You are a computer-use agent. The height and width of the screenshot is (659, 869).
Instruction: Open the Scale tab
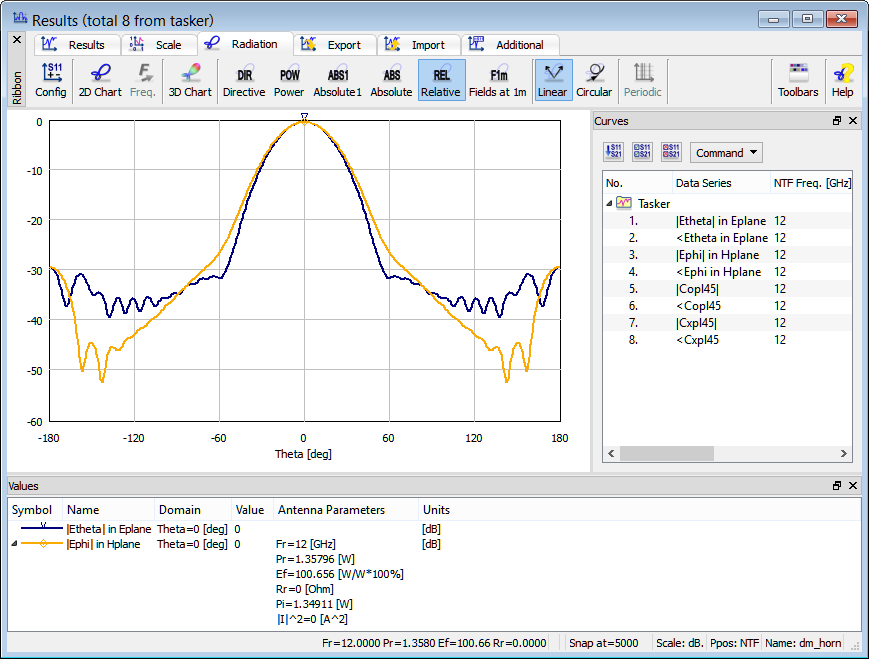[x=158, y=45]
